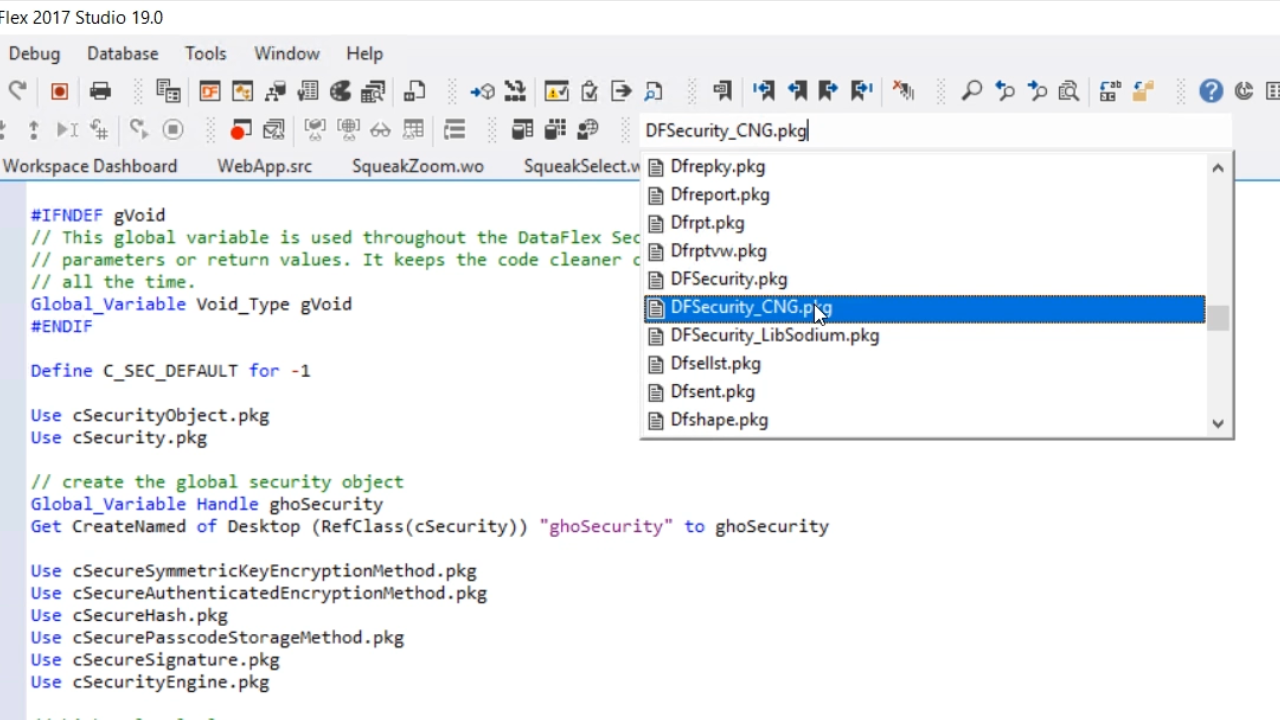Select DFSecurity_CNG.pkg in the dropdown list

[751, 308]
